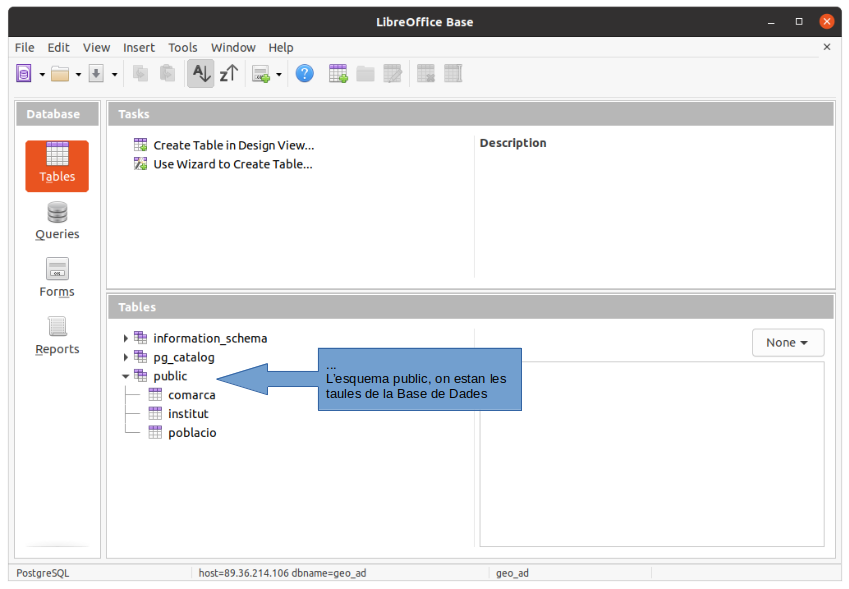This screenshot has height=589, width=849.
Task: Minimize the LibreOffice Base window
Action: 771,22
